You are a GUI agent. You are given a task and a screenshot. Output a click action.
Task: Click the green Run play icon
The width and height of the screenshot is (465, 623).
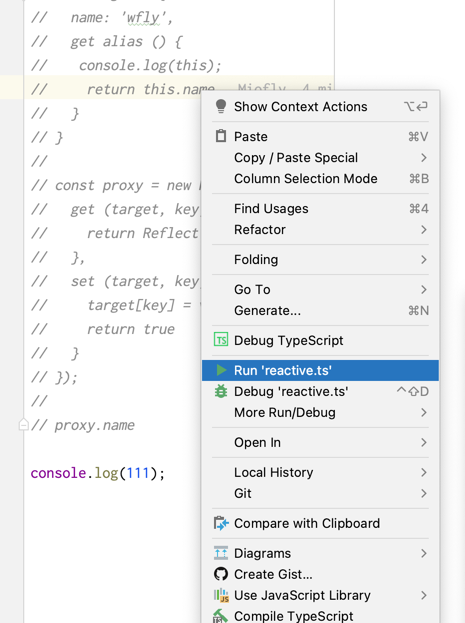[221, 370]
